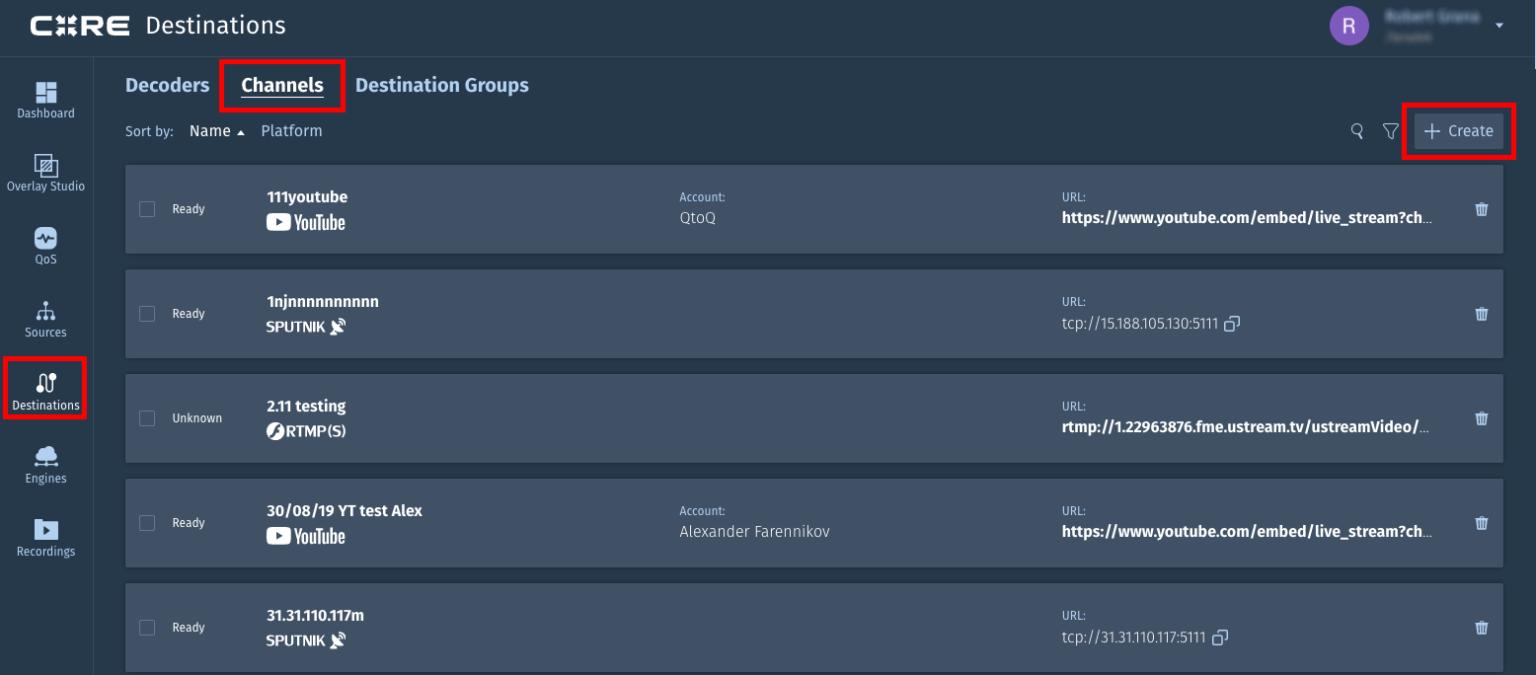Viewport: 1536px width, 675px height.
Task: Open the Destination Groups tab
Action: (442, 85)
